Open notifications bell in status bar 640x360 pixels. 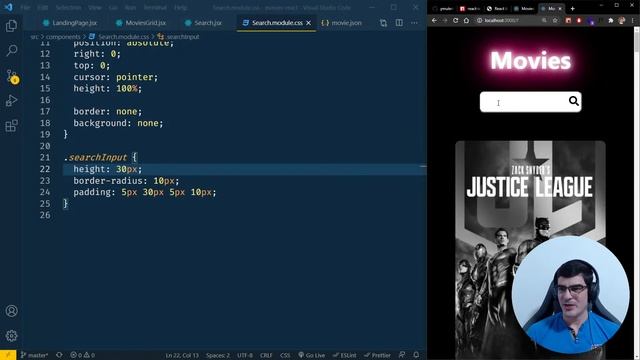tap(416, 355)
